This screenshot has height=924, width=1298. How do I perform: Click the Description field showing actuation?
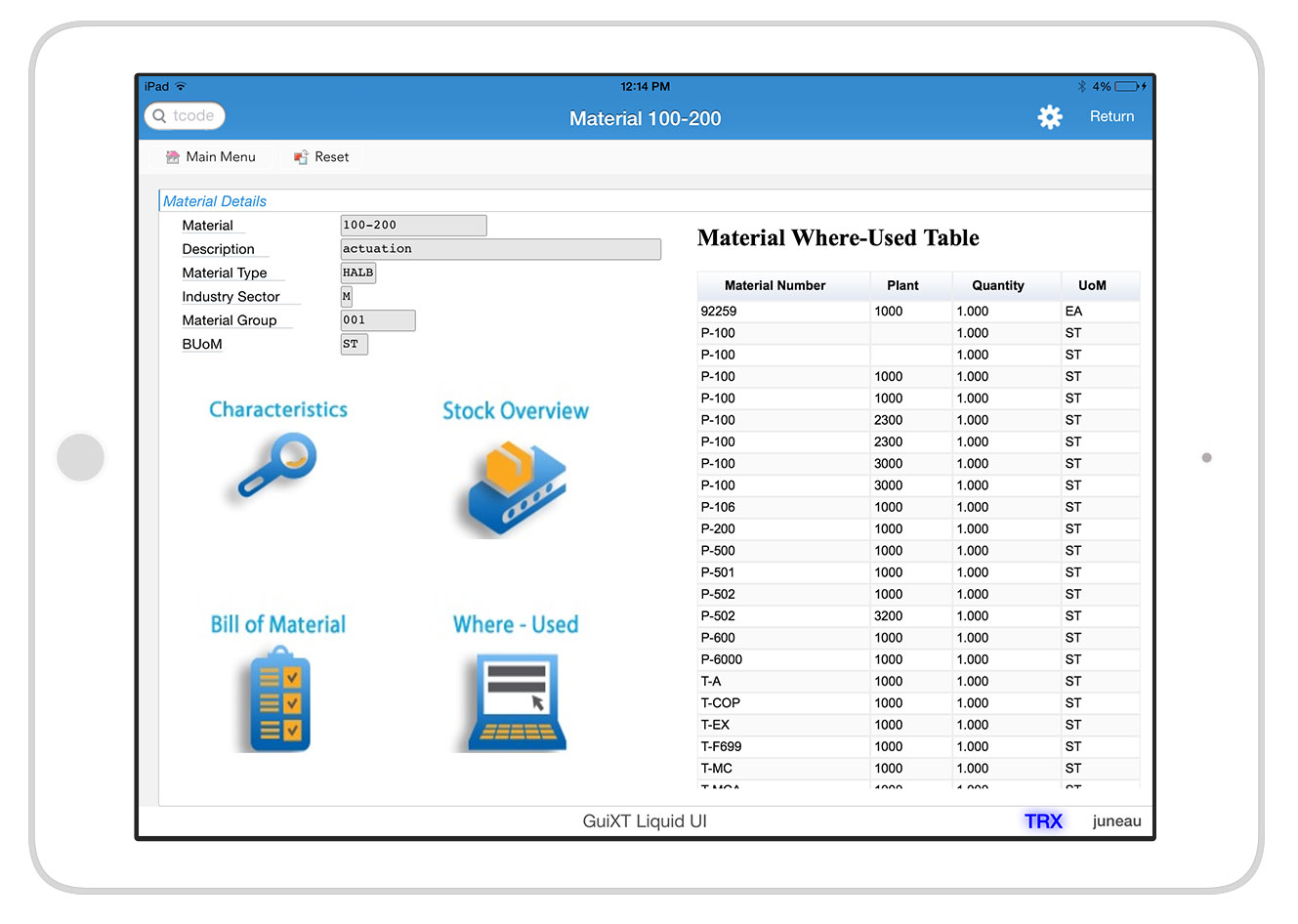point(500,249)
